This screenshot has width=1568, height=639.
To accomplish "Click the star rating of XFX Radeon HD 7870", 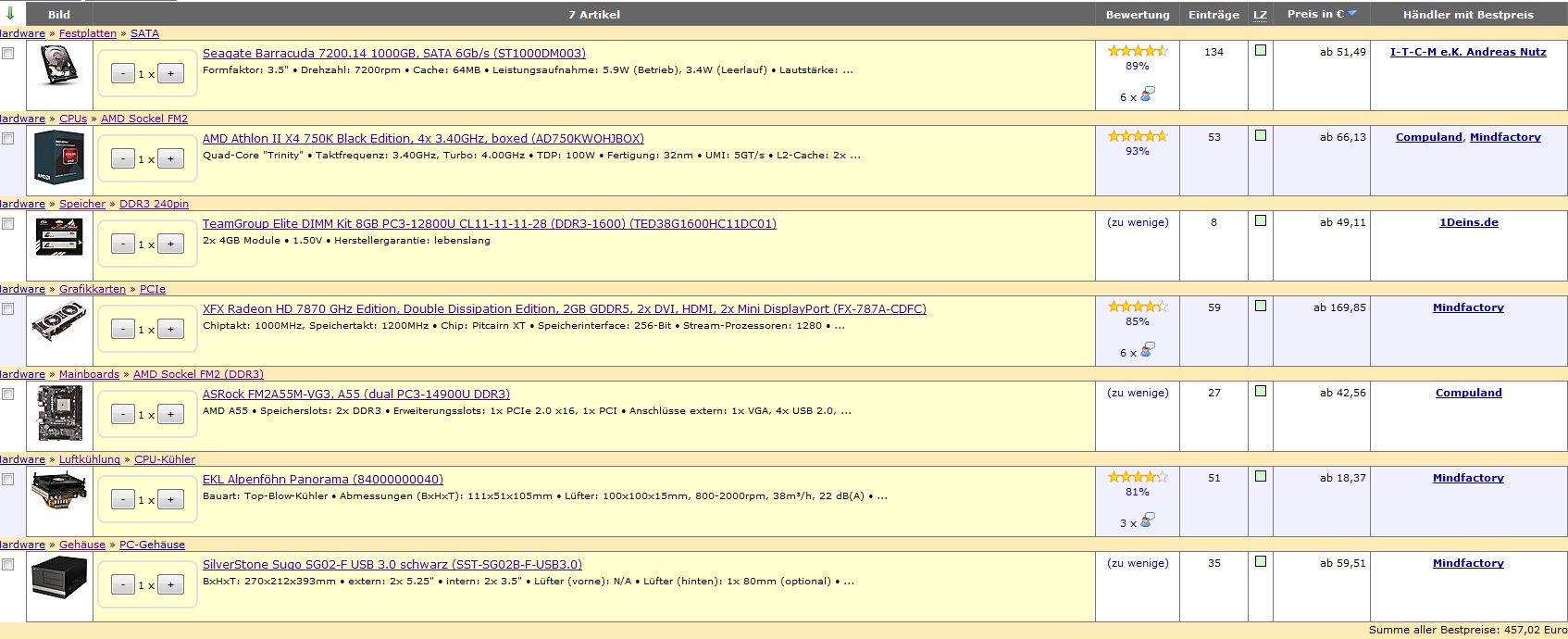I will pyautogui.click(x=1138, y=307).
